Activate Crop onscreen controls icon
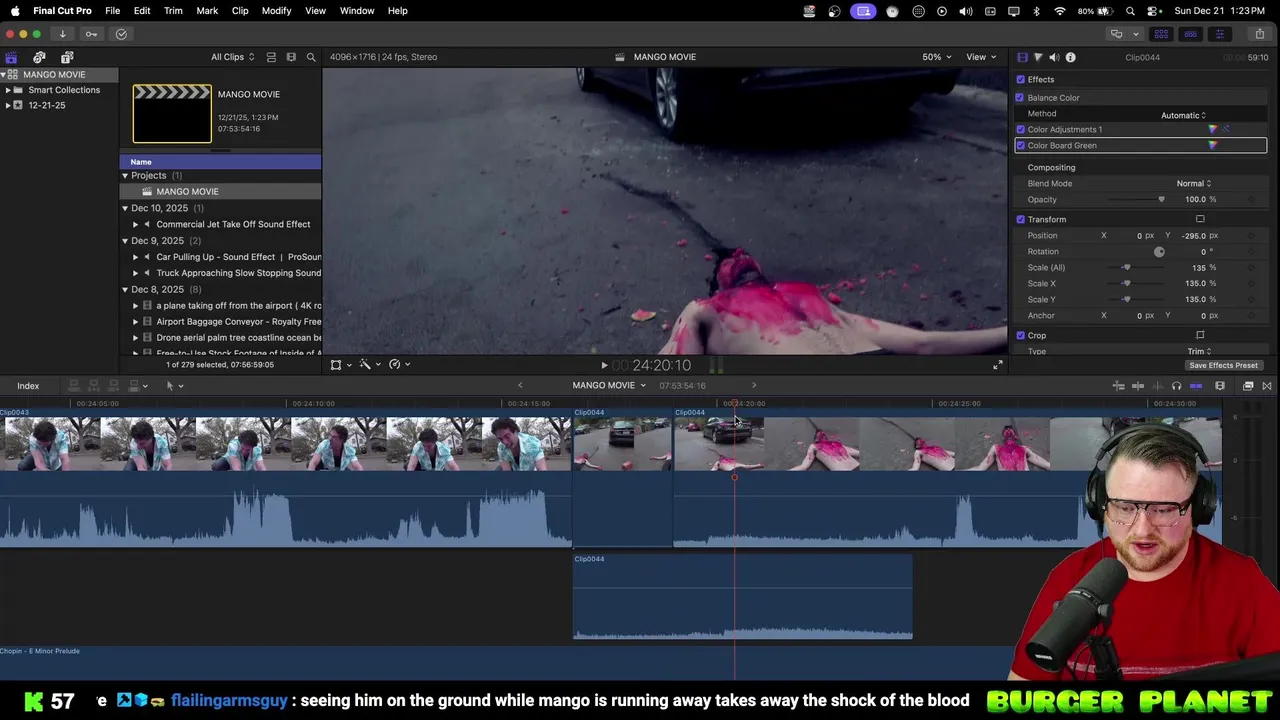Screen dimensions: 1280x720 point(1200,335)
